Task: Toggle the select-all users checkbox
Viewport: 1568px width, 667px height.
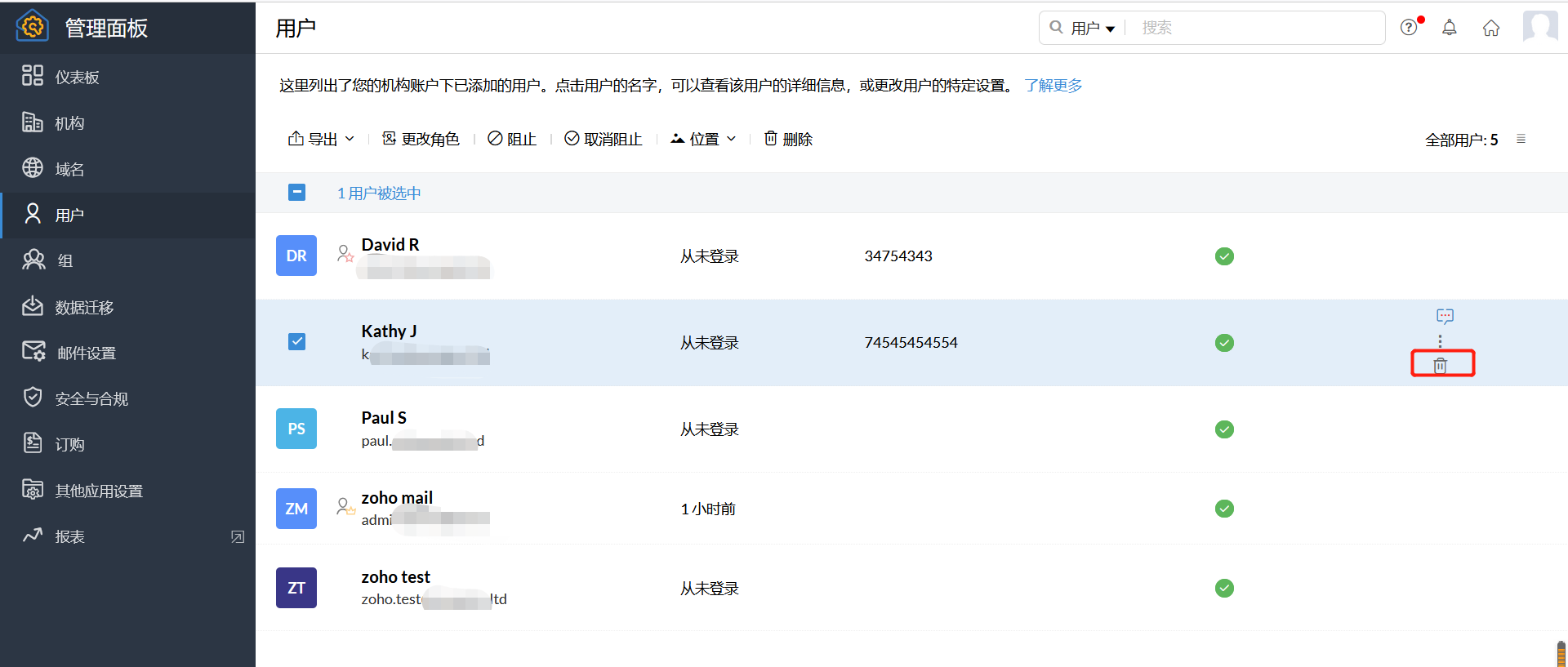Action: coord(297,192)
